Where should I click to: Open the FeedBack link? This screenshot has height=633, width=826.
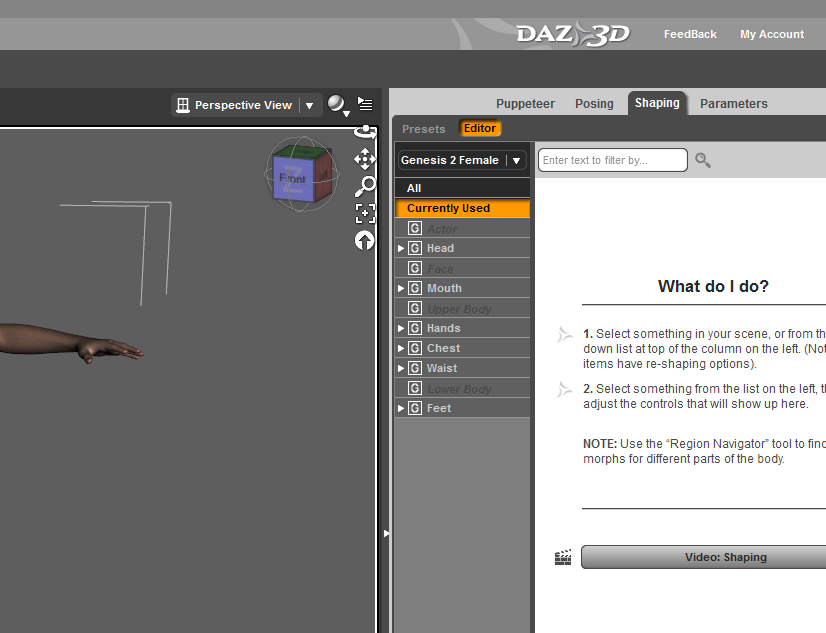[690, 34]
